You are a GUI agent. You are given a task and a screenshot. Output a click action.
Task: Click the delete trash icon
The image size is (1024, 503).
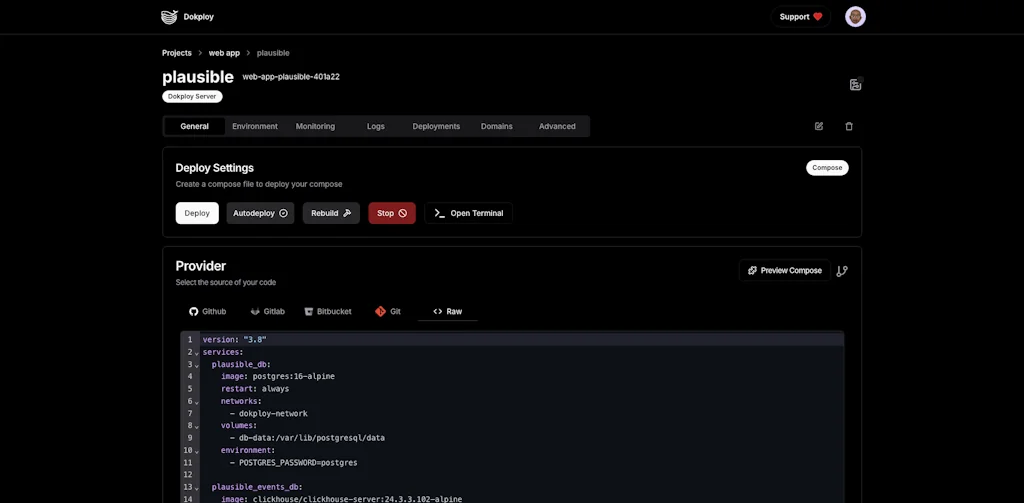point(849,126)
